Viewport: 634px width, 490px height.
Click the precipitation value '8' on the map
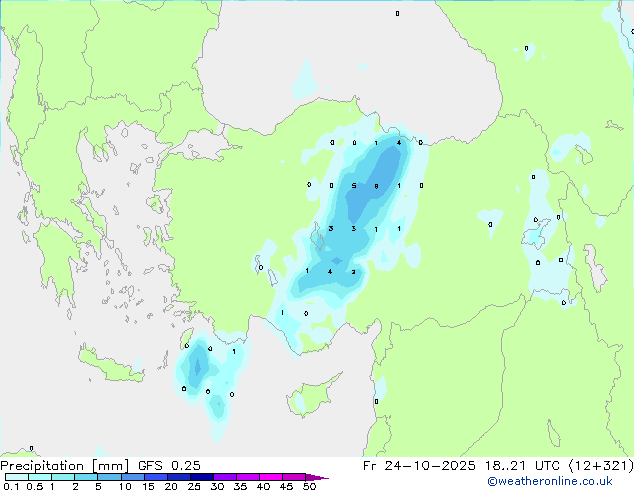pos(376,186)
